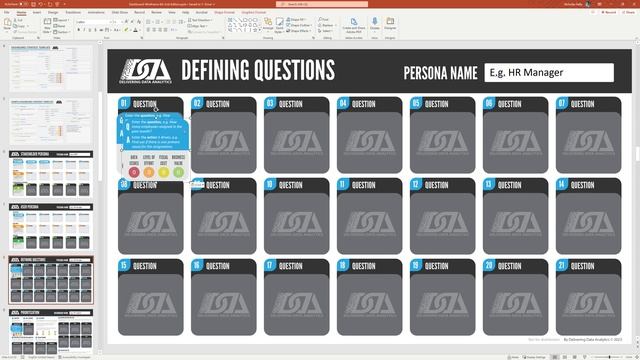
Task: Open the Slide Show tab
Action: pos(120,12)
